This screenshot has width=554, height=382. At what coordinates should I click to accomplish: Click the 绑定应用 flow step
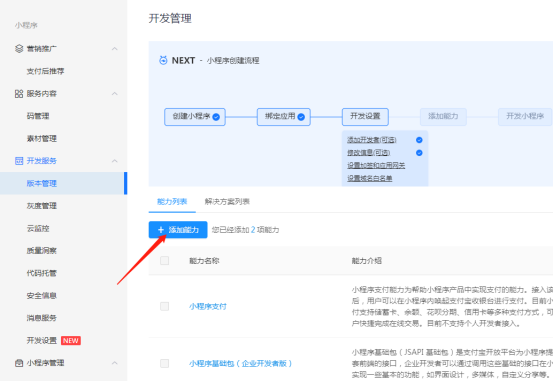click(x=284, y=117)
